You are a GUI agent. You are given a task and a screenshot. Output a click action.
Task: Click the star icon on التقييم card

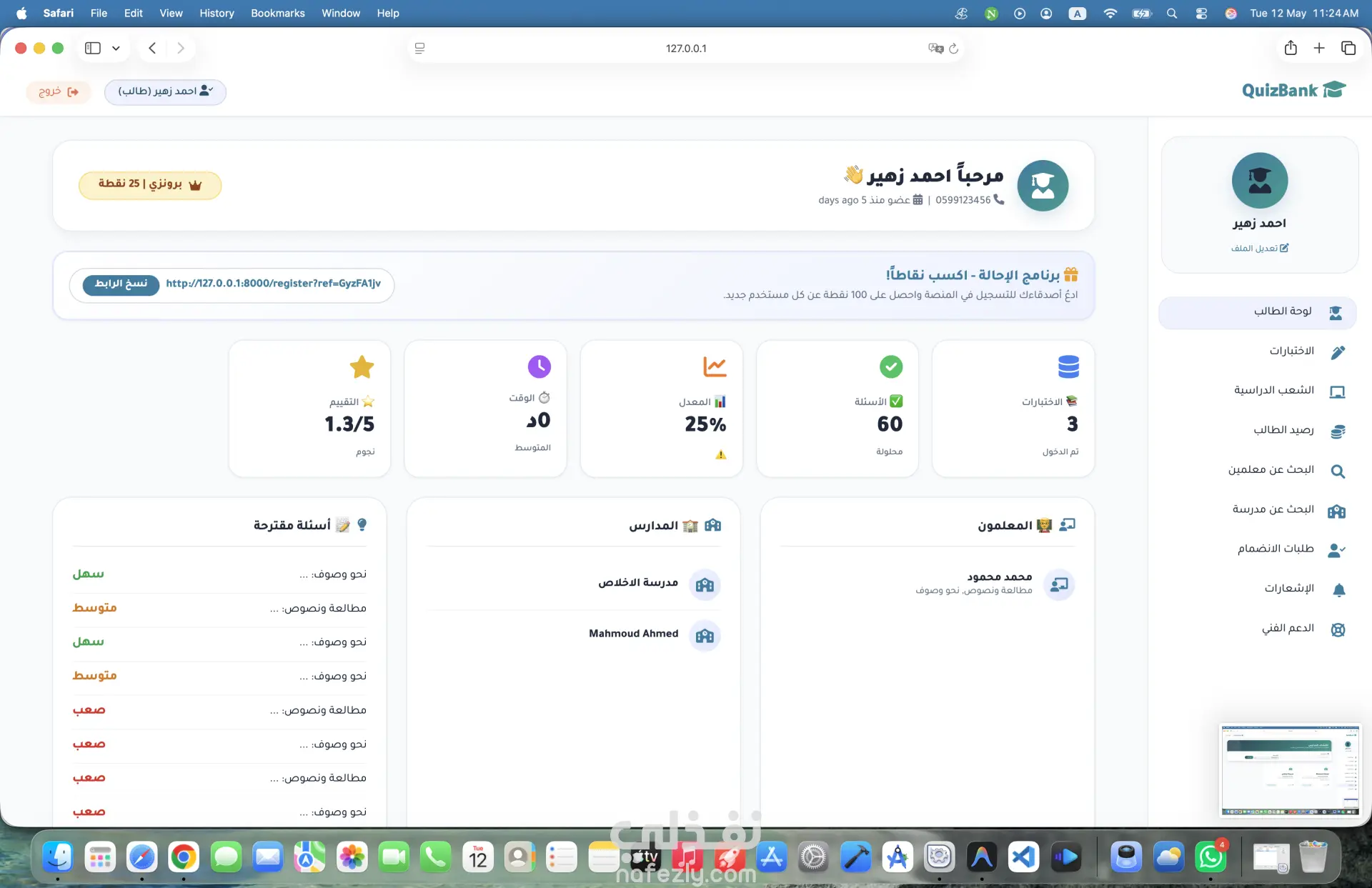[x=362, y=366]
